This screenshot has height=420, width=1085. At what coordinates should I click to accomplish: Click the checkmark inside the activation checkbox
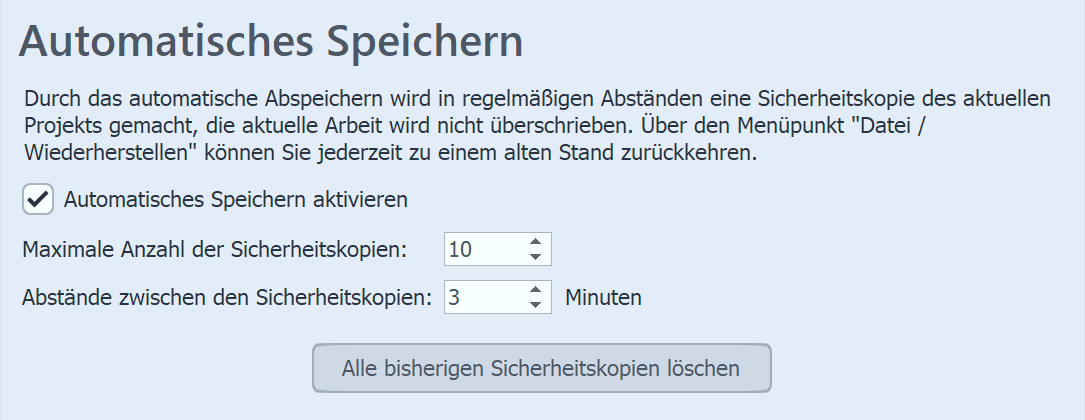tap(38, 200)
